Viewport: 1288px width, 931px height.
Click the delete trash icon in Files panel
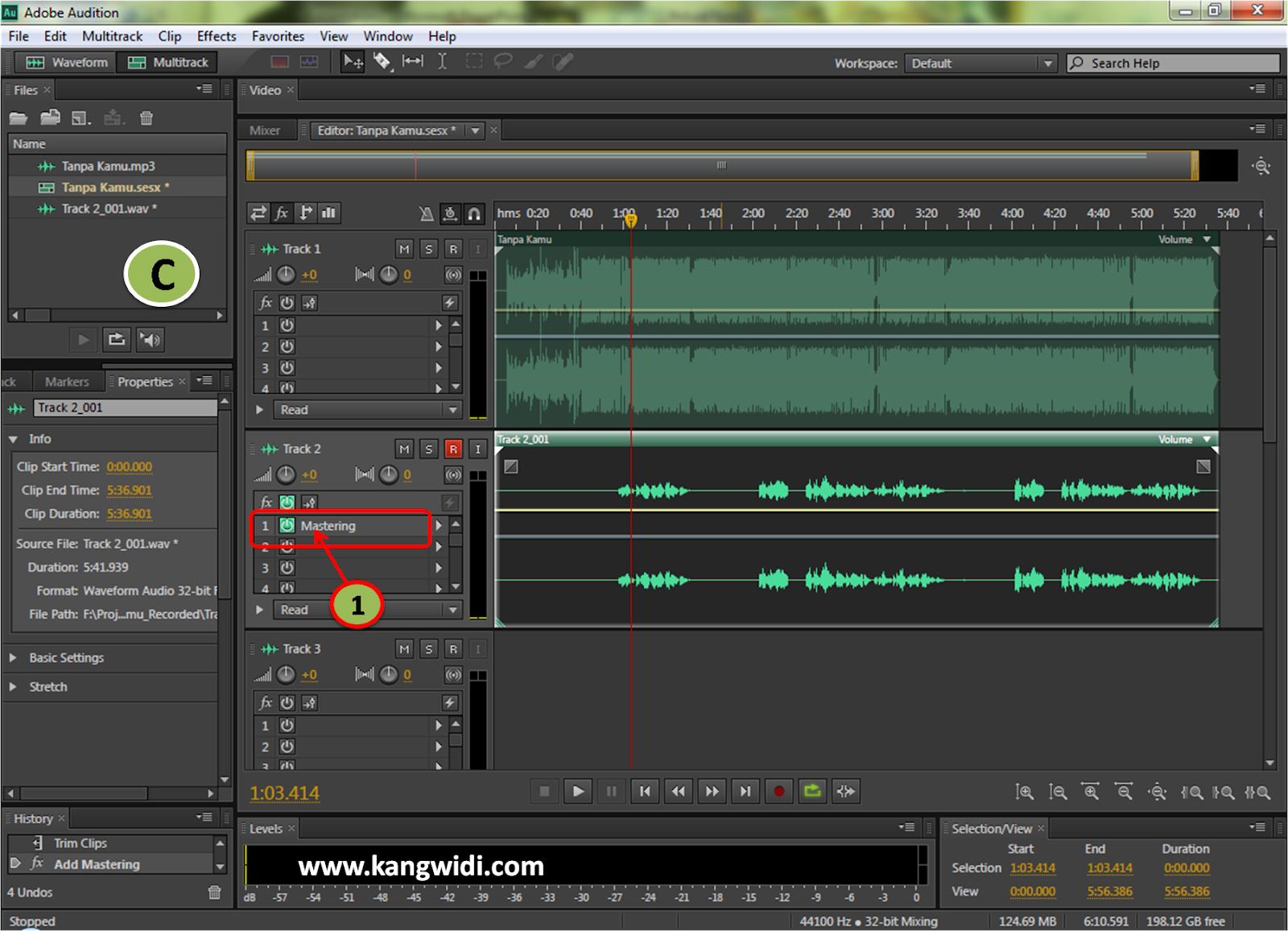(x=147, y=118)
